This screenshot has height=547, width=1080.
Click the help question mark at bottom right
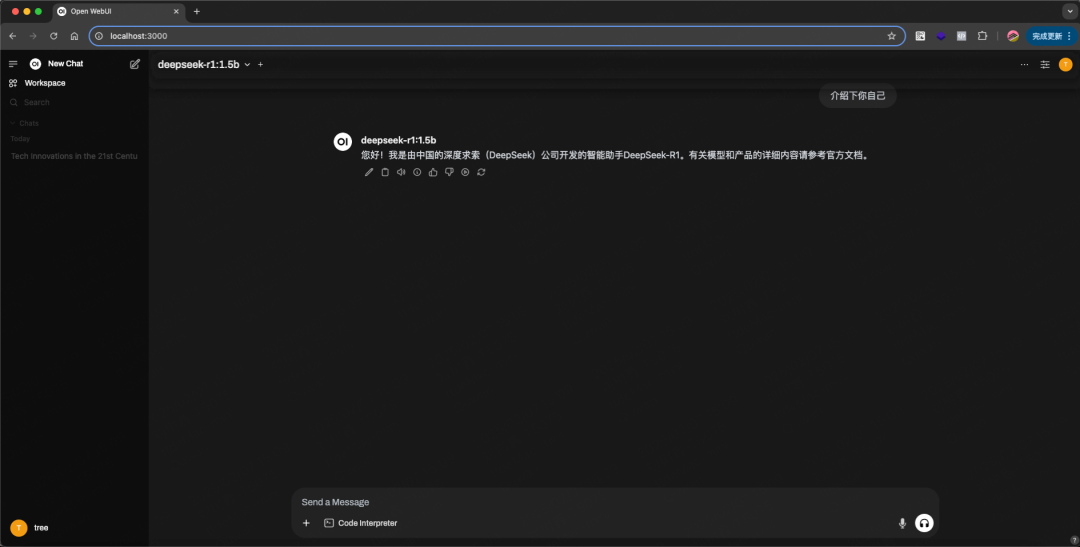point(1074,540)
